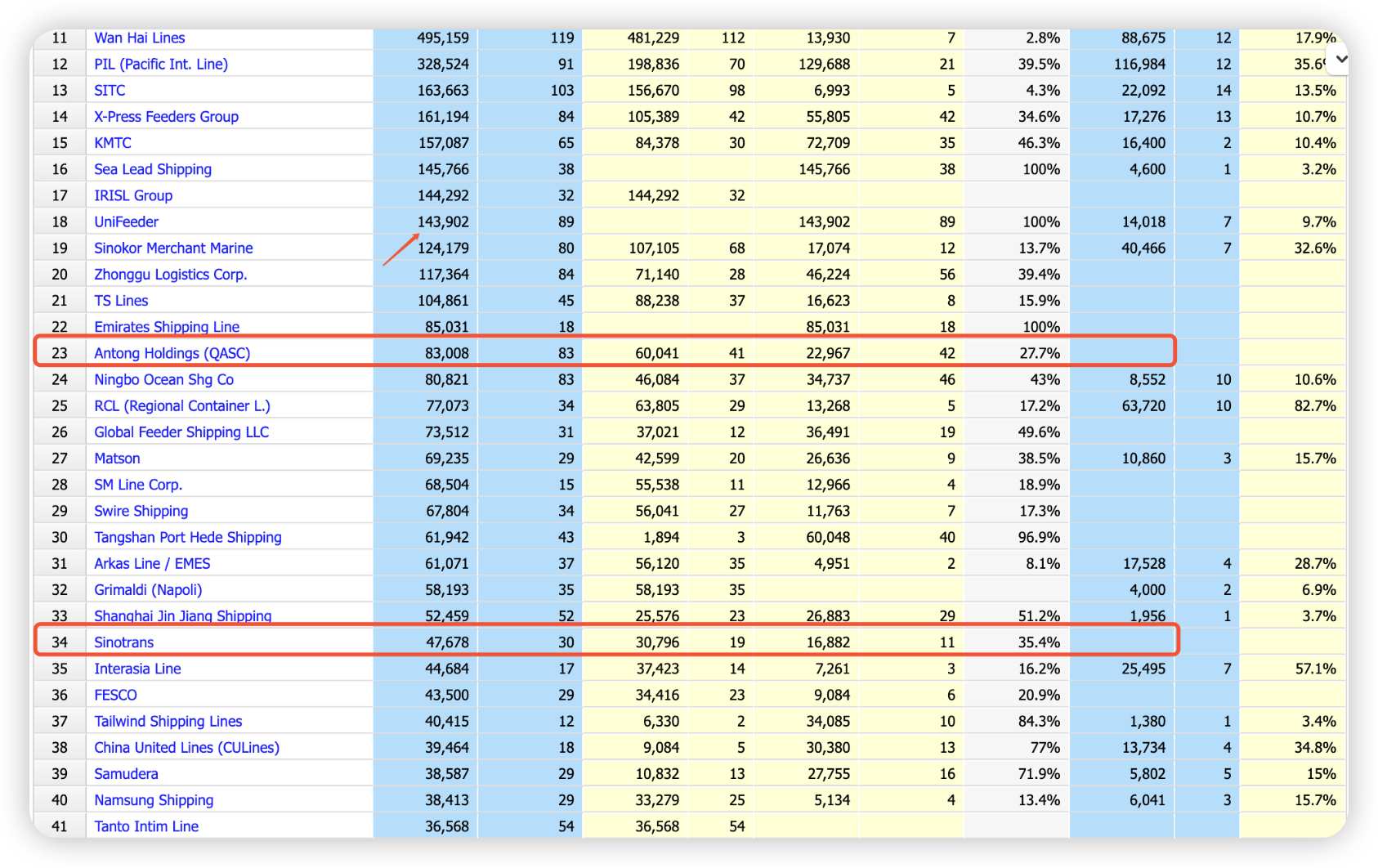Select Ningbo Ocean chartered value 34,737
Image resolution: width=1378 pixels, height=868 pixels.
click(x=828, y=379)
